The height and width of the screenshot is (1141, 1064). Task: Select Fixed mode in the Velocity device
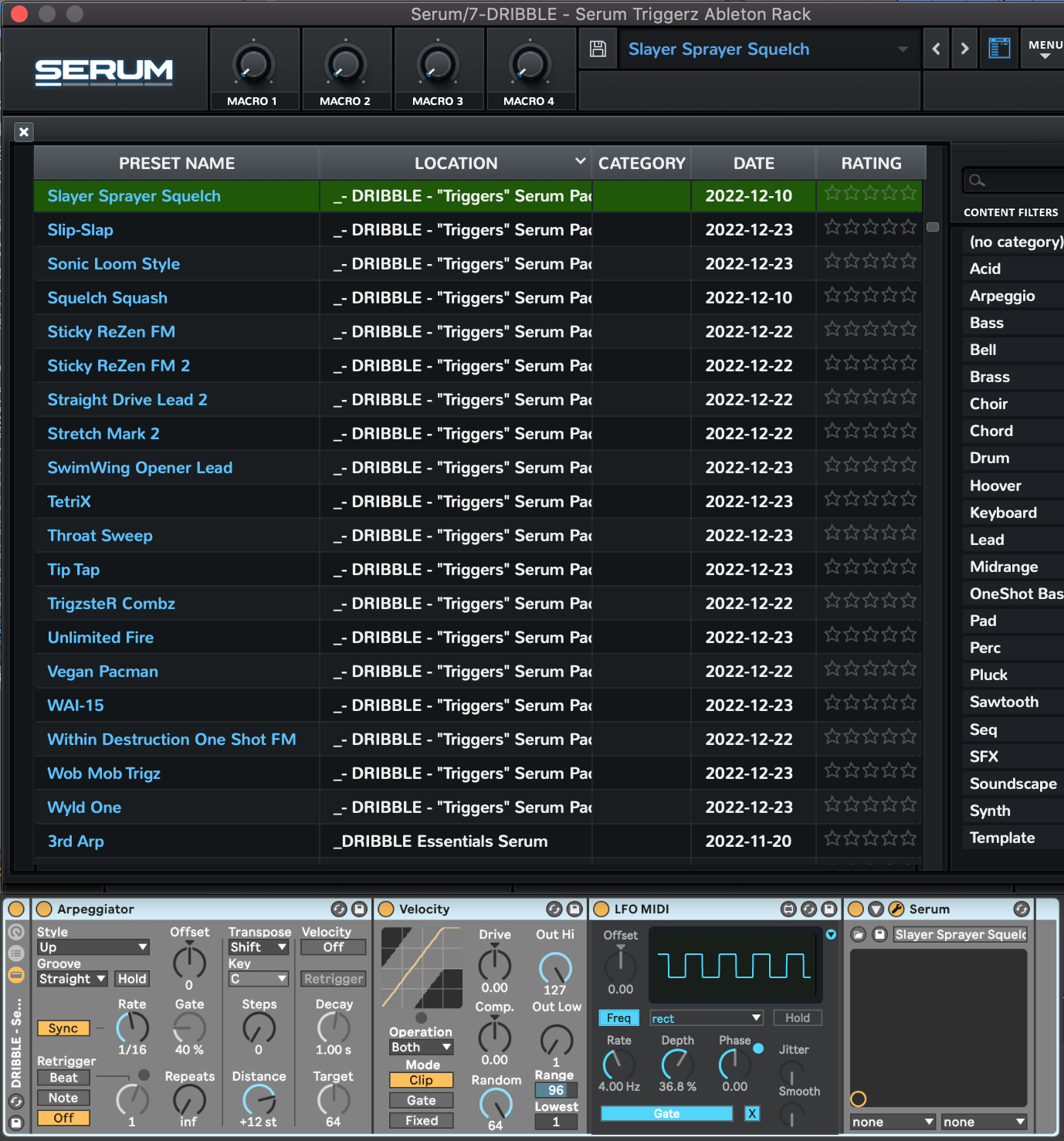pyautogui.click(x=421, y=1120)
